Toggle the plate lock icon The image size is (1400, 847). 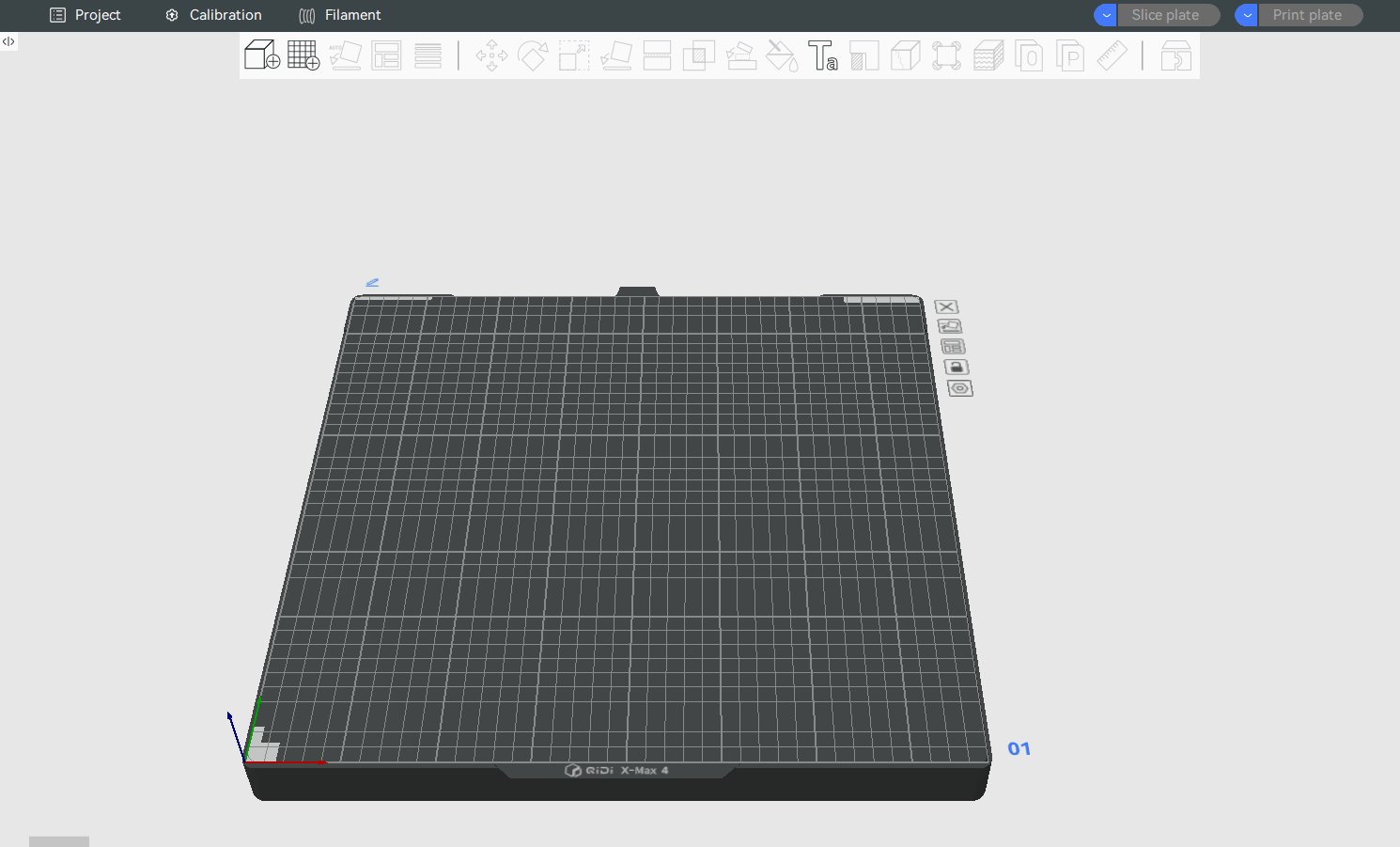957,368
